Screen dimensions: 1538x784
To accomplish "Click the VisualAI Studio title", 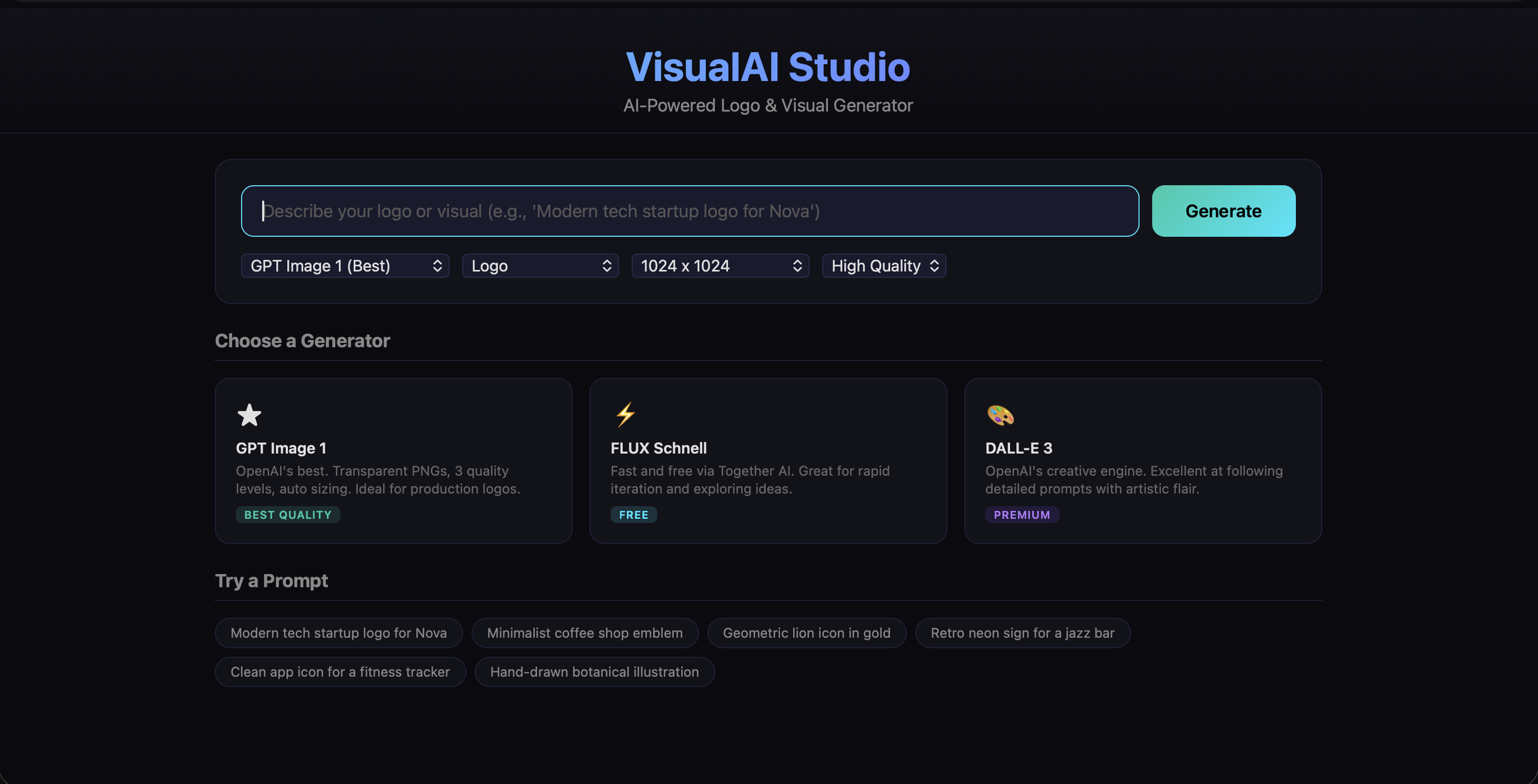I will point(768,67).
